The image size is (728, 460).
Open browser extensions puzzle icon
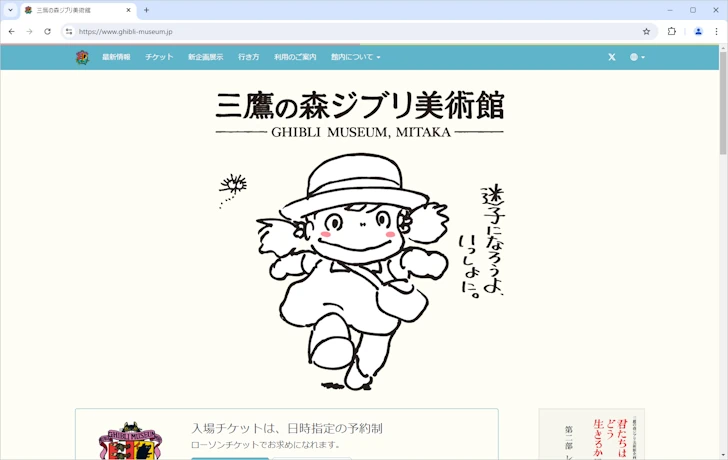tap(671, 32)
